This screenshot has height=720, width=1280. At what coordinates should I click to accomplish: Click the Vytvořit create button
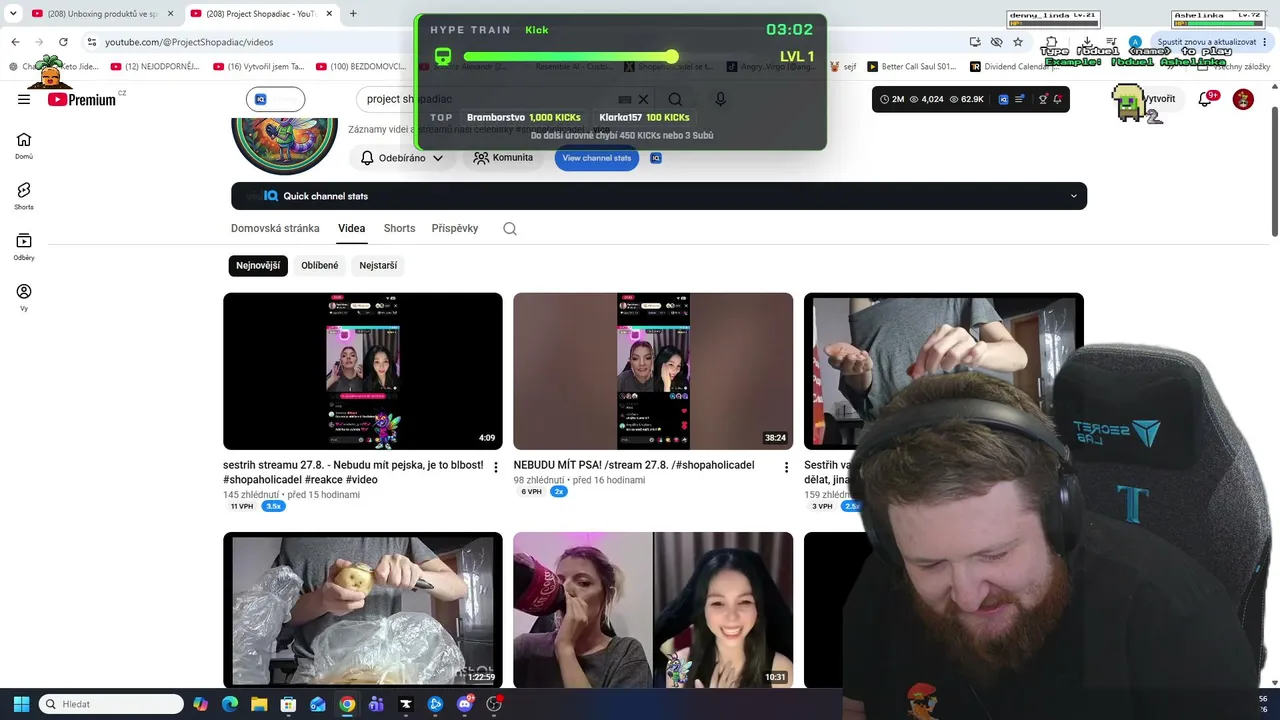[1159, 99]
